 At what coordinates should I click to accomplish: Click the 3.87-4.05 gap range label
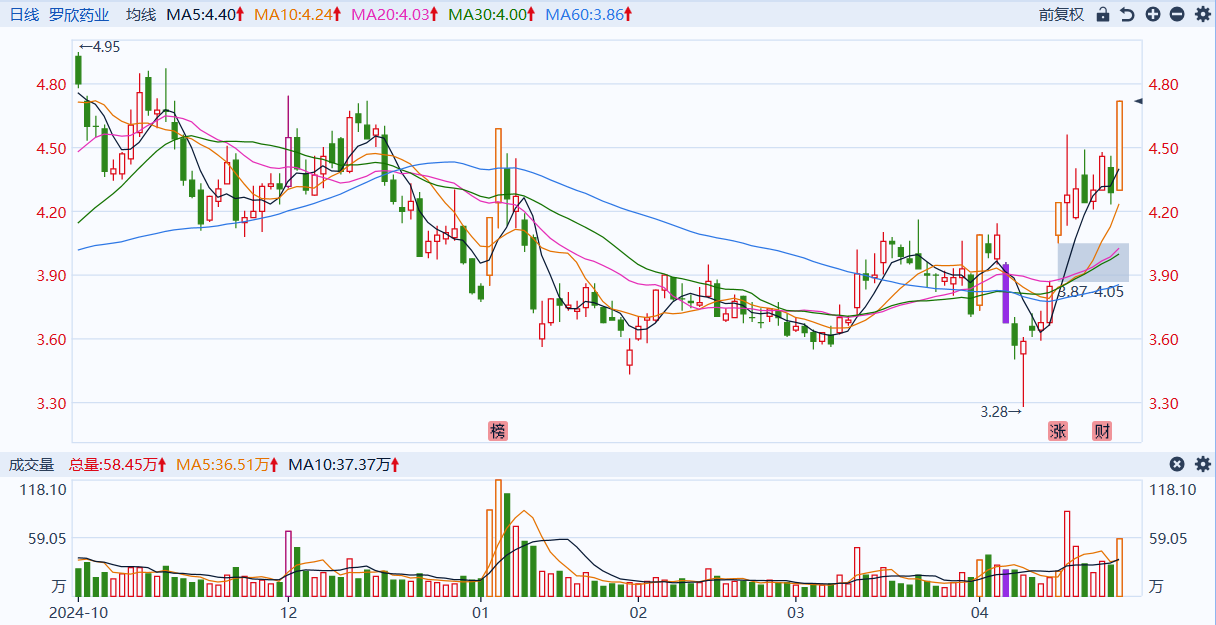[x=1091, y=291]
